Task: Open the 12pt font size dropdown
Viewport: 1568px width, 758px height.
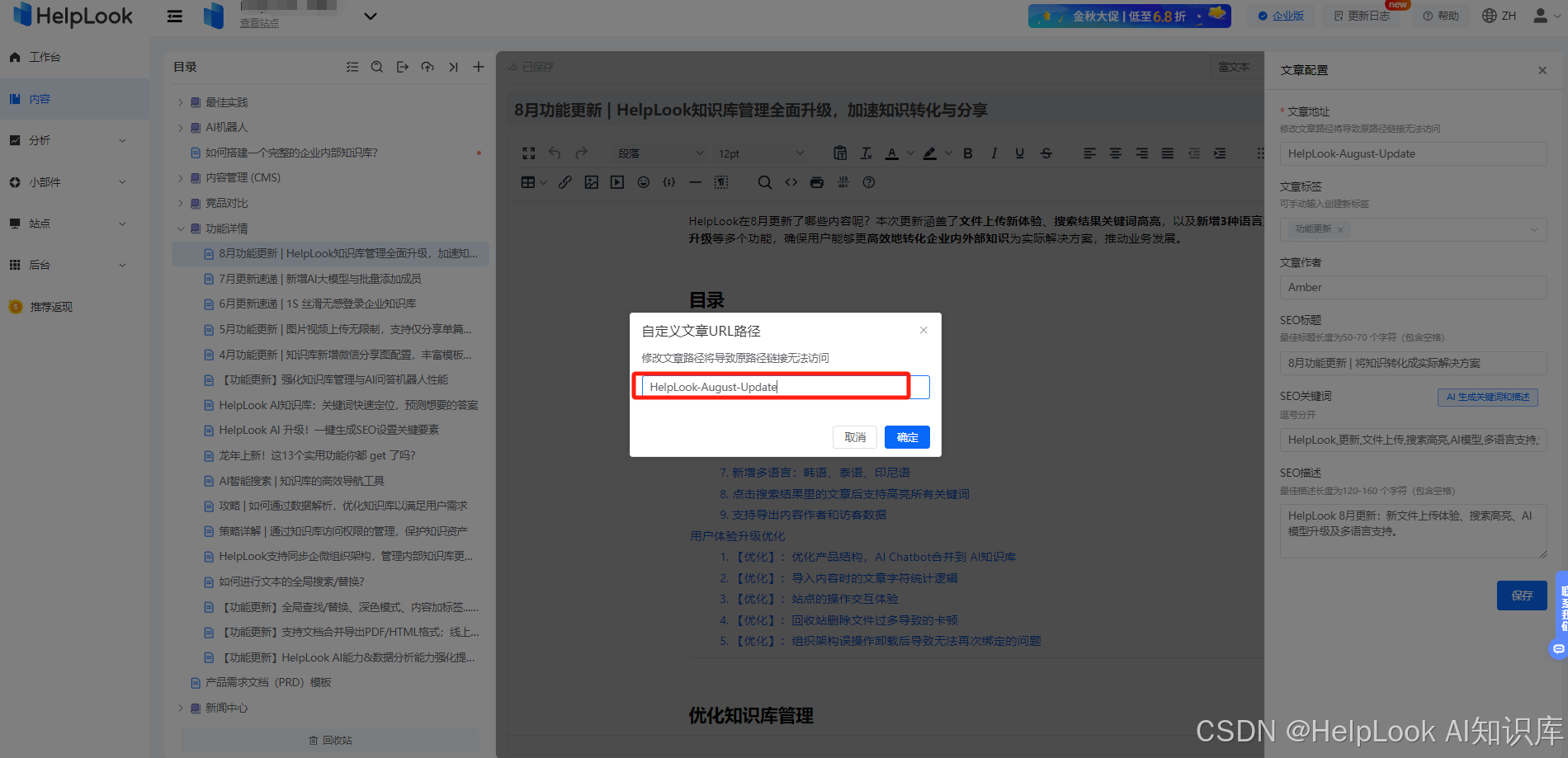Action: 760,153
